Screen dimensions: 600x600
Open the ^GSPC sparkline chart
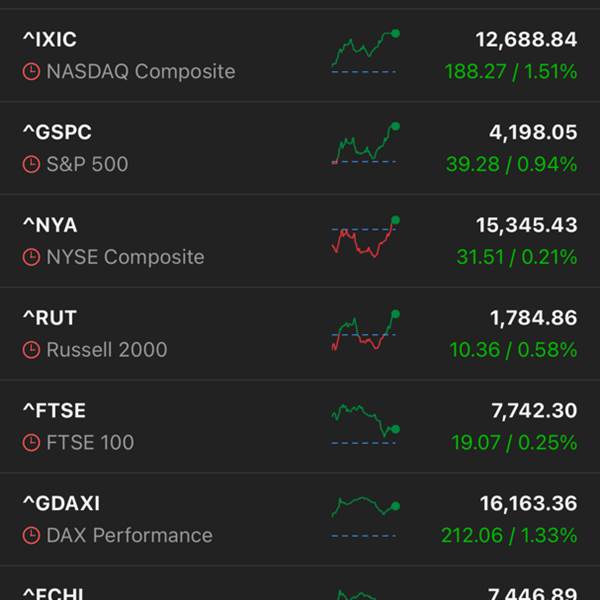click(365, 143)
